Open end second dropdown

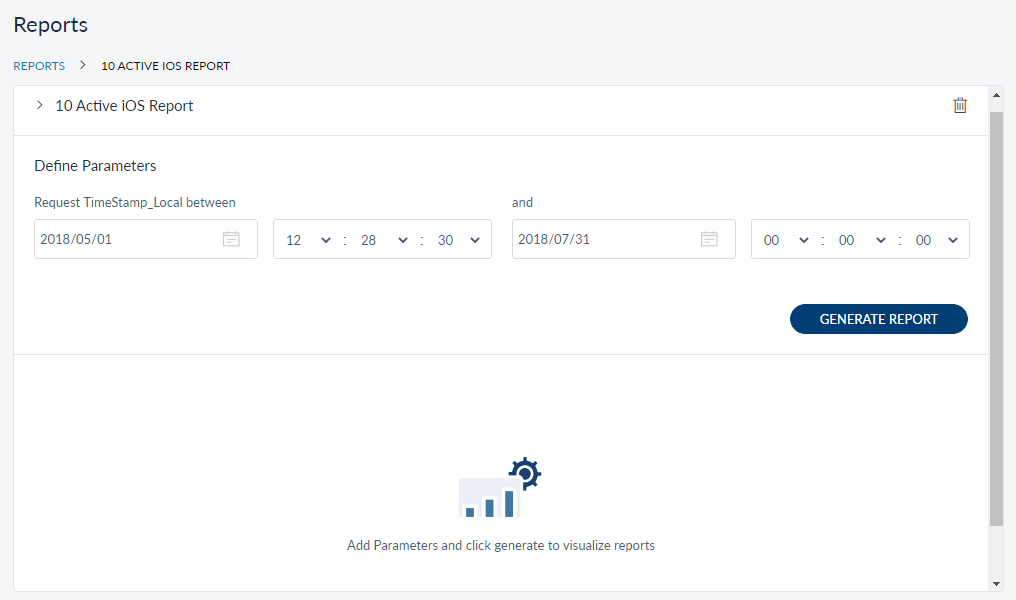point(938,240)
